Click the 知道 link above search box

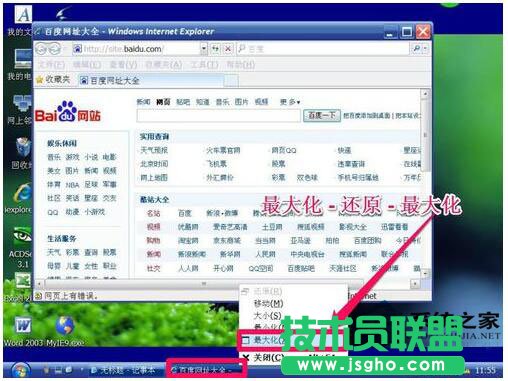pos(203,102)
